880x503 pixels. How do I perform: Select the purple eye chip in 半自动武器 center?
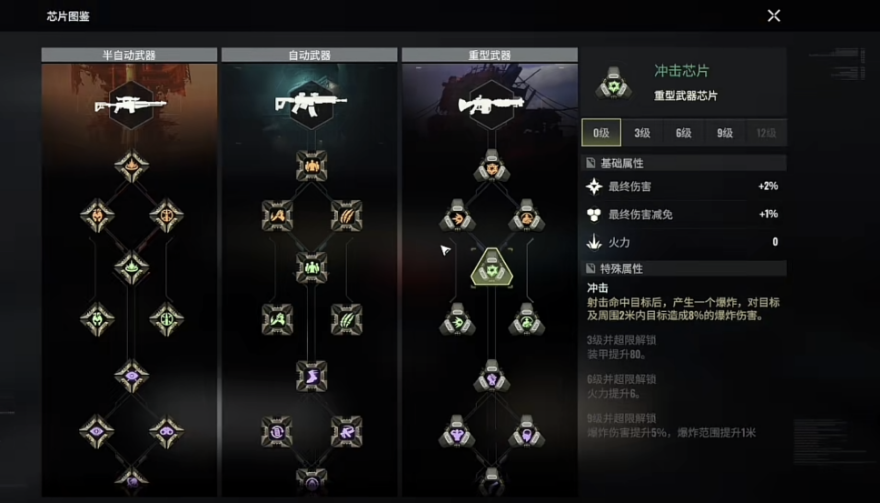click(x=131, y=376)
